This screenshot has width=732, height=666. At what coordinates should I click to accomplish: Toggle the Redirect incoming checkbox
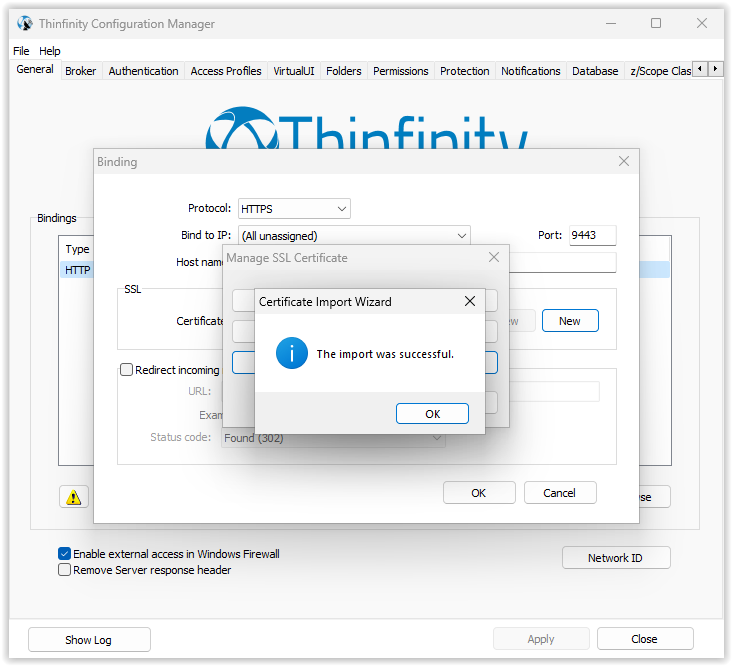(127, 370)
